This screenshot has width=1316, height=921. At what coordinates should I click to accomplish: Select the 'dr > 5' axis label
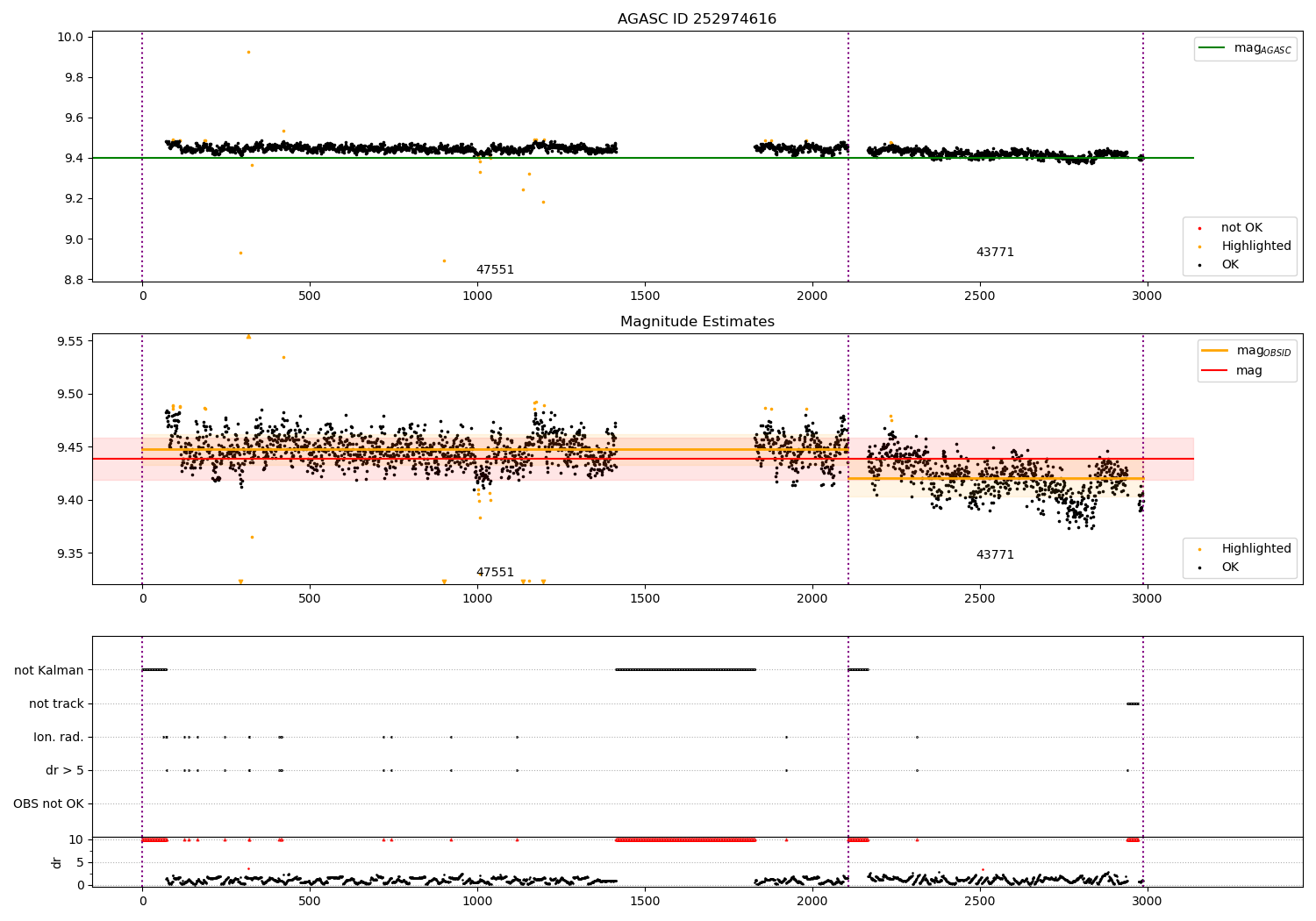click(65, 770)
